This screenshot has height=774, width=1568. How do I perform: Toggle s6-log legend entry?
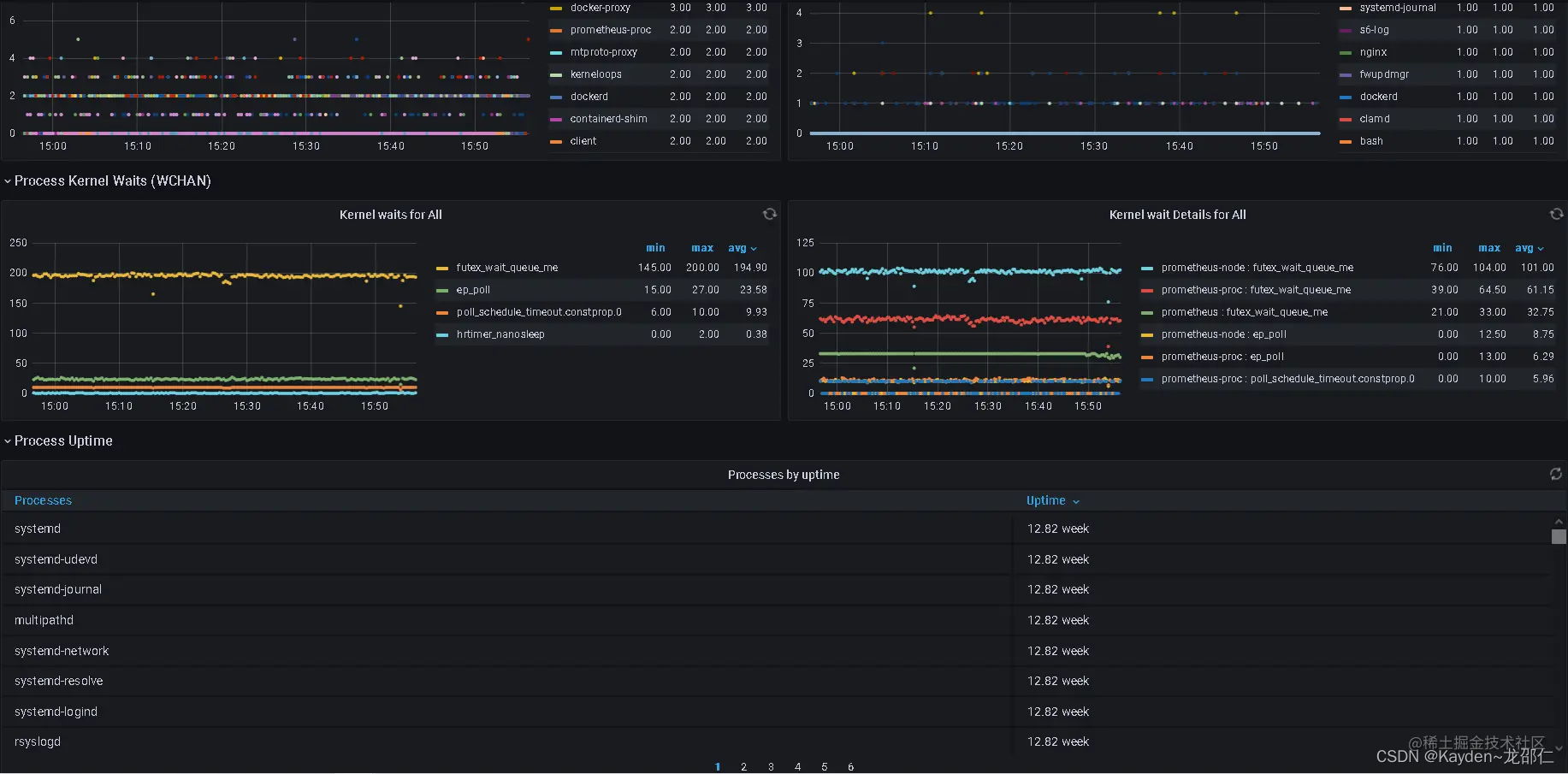point(1374,30)
